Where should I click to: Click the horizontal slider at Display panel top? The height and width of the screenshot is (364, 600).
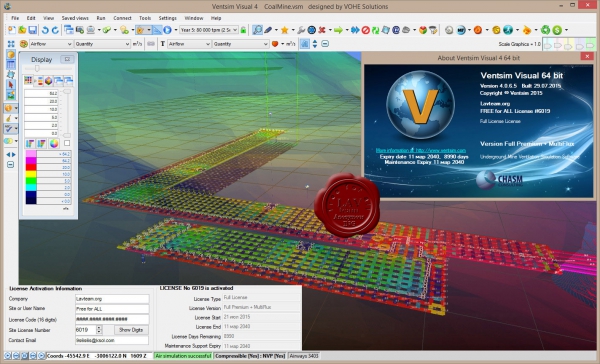click(x=48, y=69)
